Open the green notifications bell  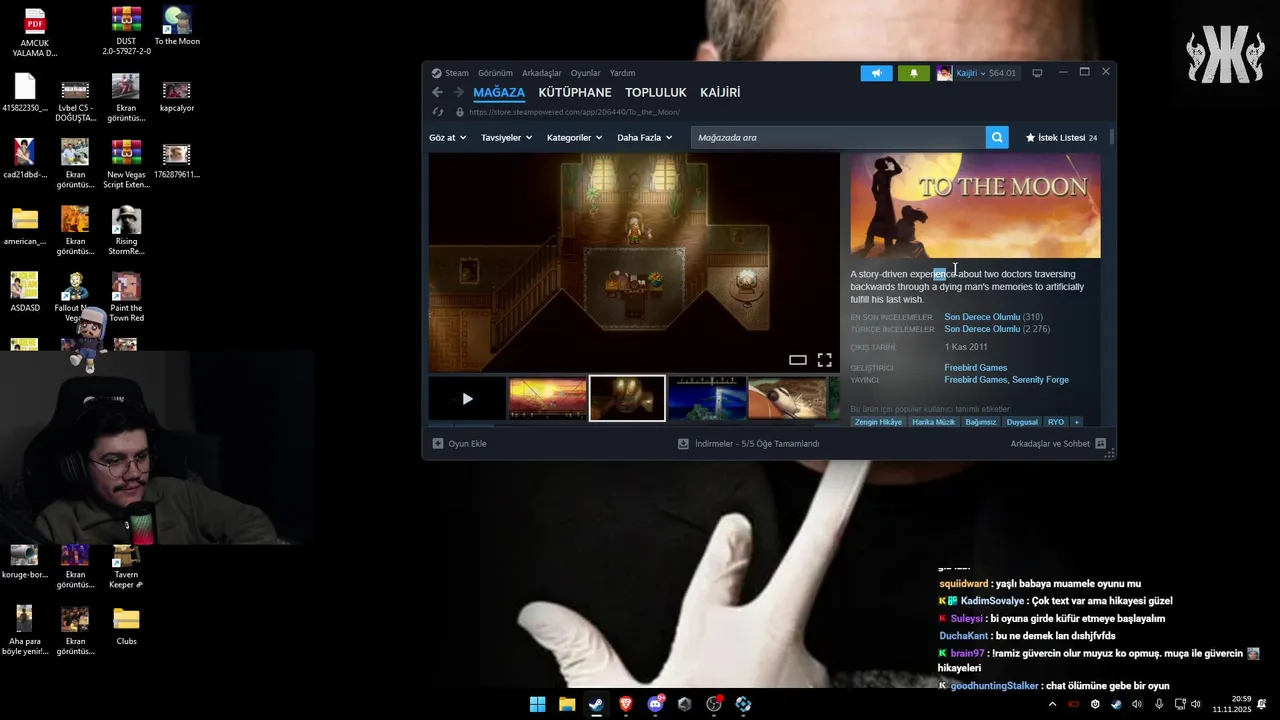913,73
